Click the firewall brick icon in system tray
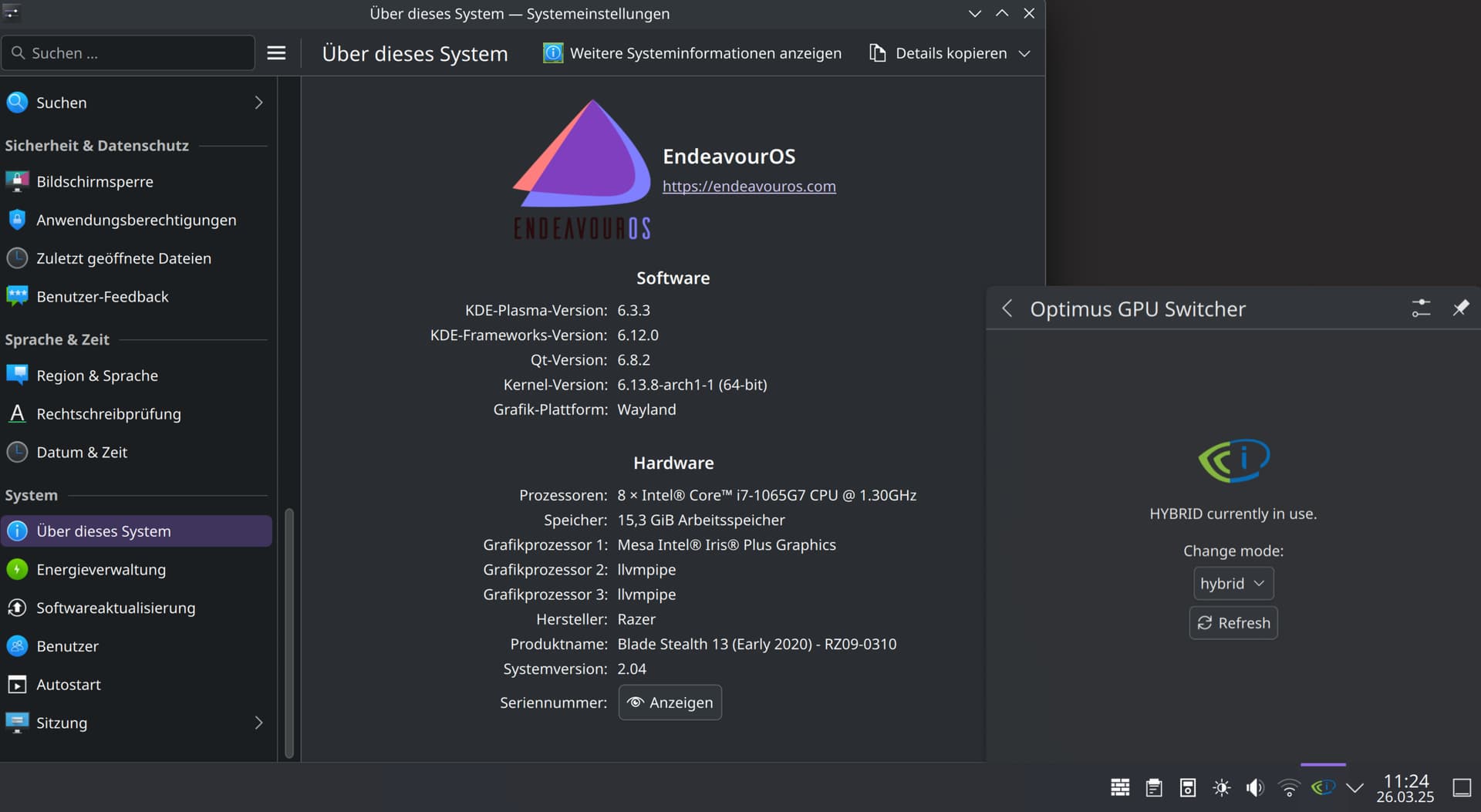Screen dimensions: 1481x812 point(1120,787)
